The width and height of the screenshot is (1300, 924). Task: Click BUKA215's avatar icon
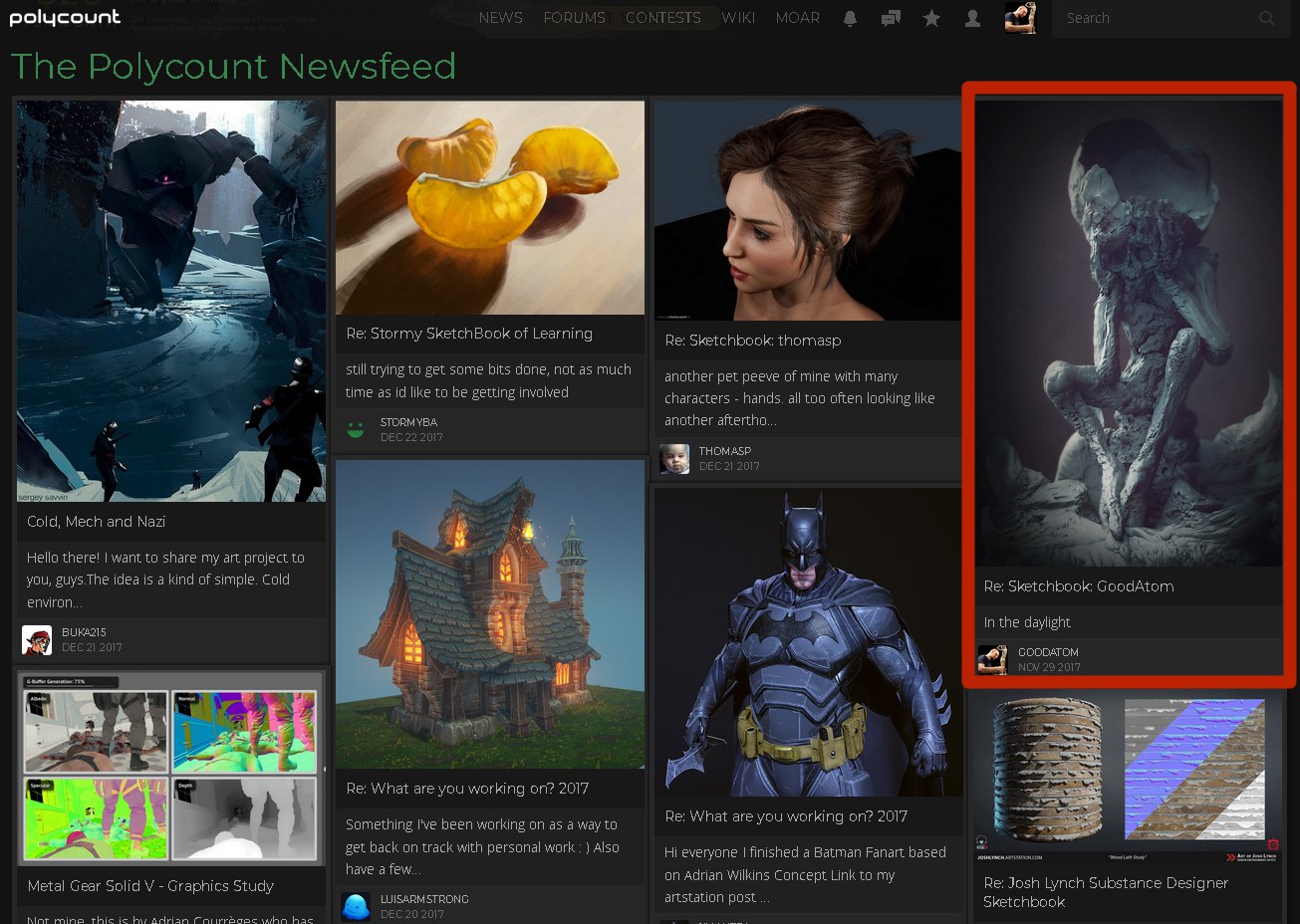pyautogui.click(x=37, y=640)
